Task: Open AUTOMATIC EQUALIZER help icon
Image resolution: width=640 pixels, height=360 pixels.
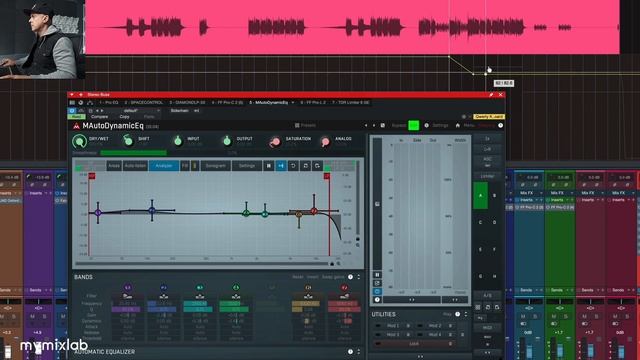Action: [x=350, y=351]
